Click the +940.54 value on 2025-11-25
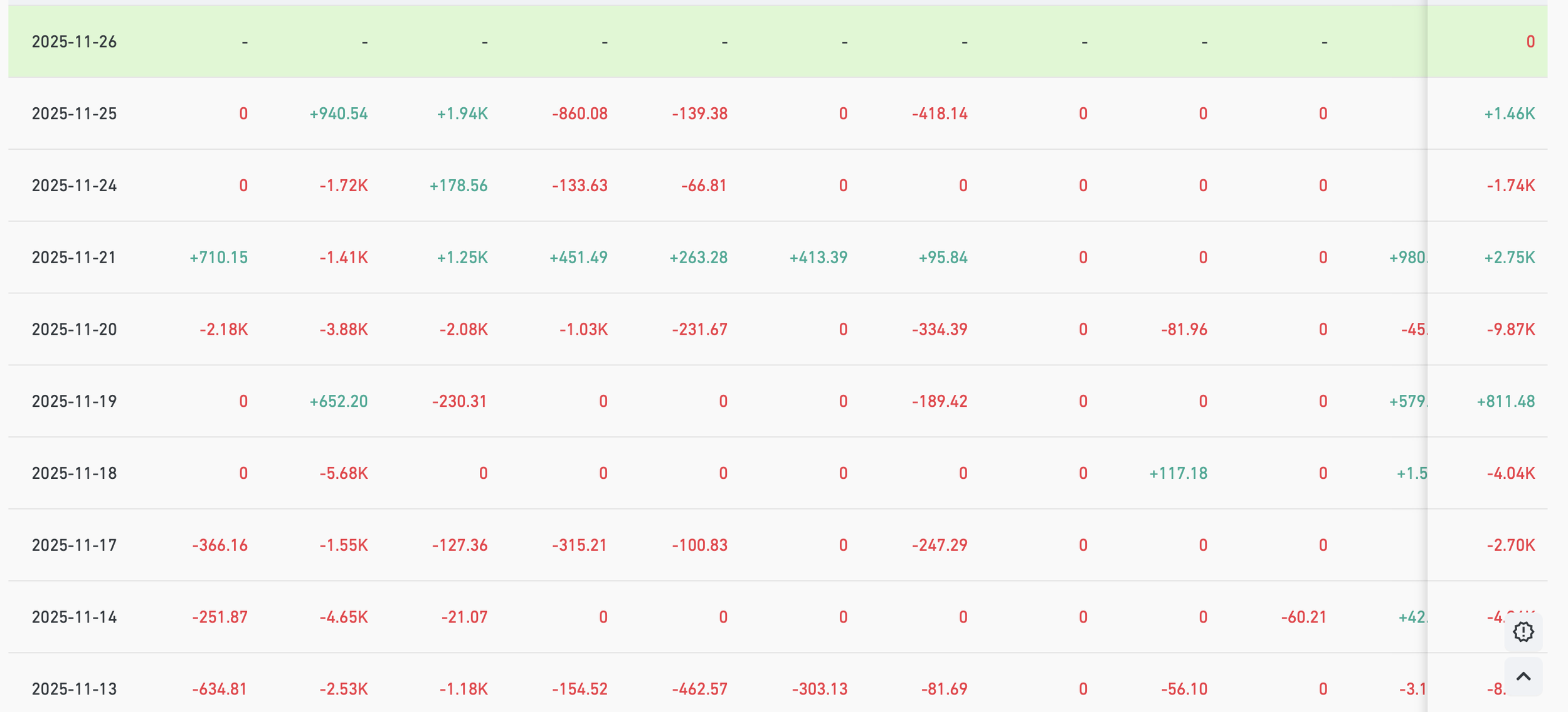The height and width of the screenshot is (712, 1568). click(339, 114)
